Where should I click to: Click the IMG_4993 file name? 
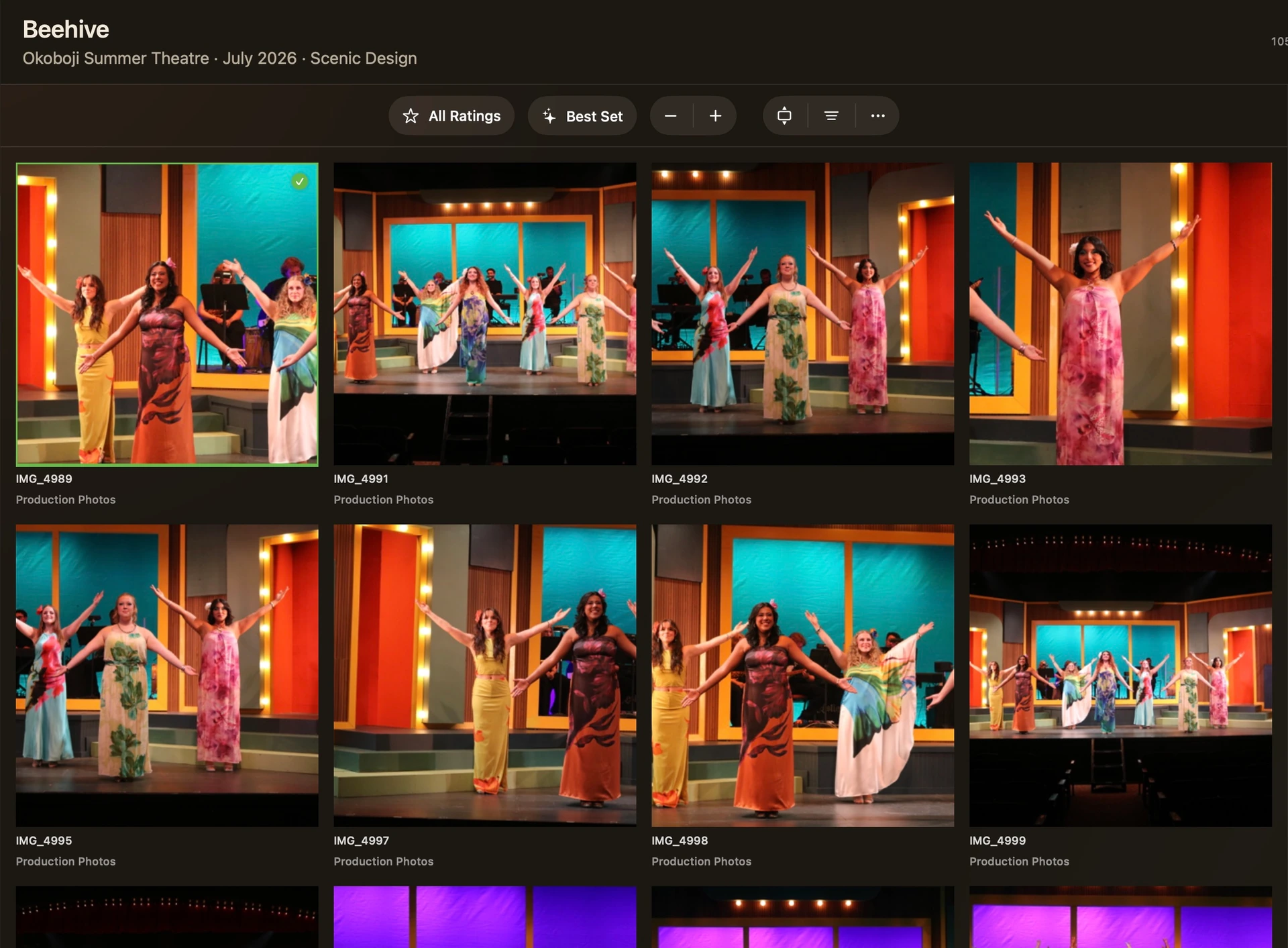[x=998, y=479]
